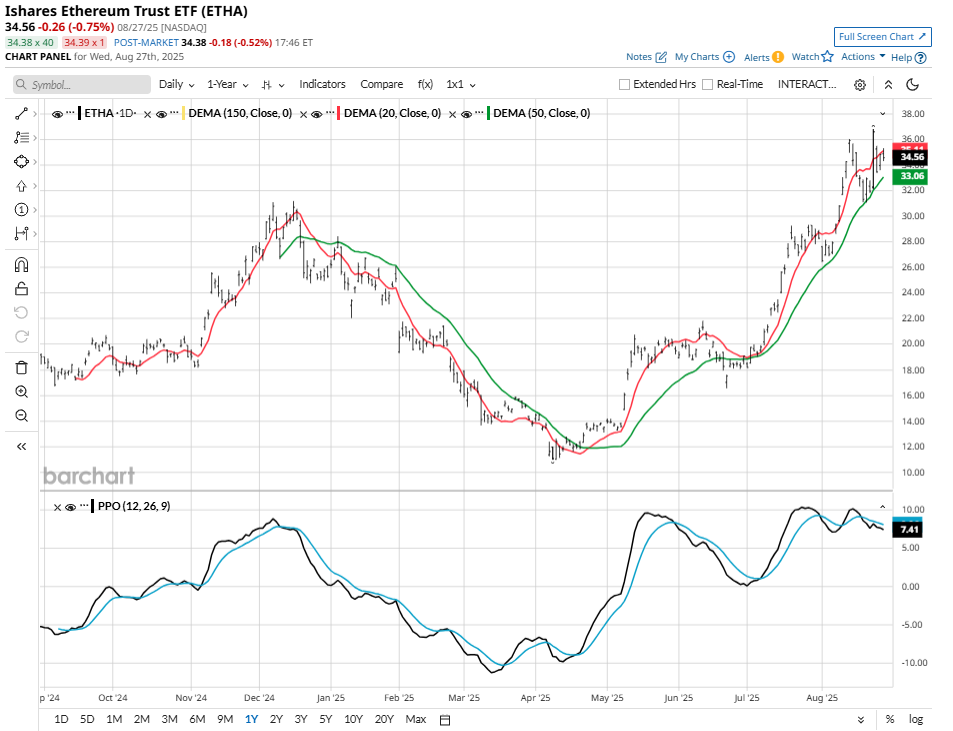Viewport: 953px width, 731px height.
Task: Click the green DEMA 50 color swatch
Action: [x=489, y=114]
